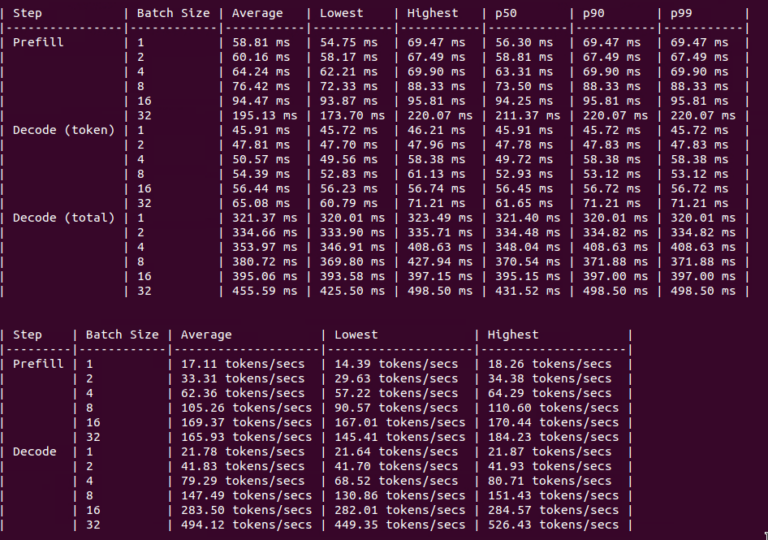Click the p50 column header
Screen dimensions: 768x540
pos(506,13)
